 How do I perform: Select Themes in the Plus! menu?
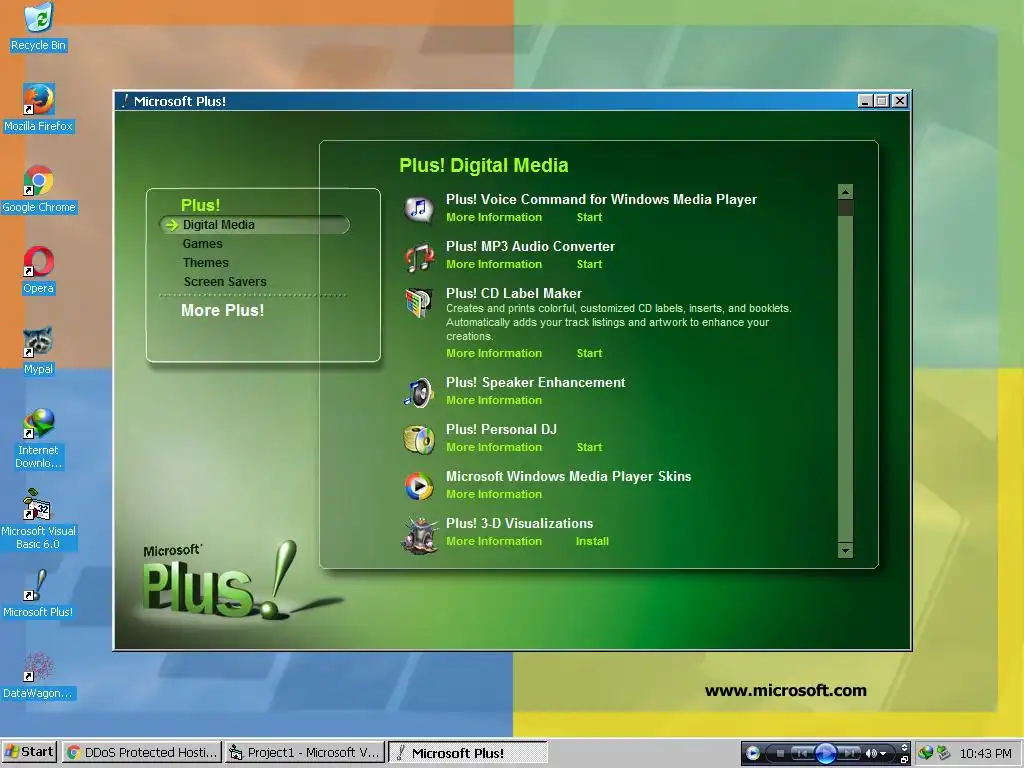coord(206,263)
